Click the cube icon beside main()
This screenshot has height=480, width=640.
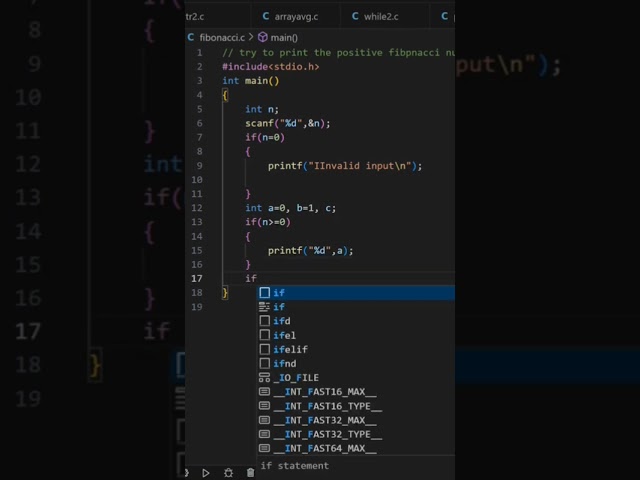[263, 38]
